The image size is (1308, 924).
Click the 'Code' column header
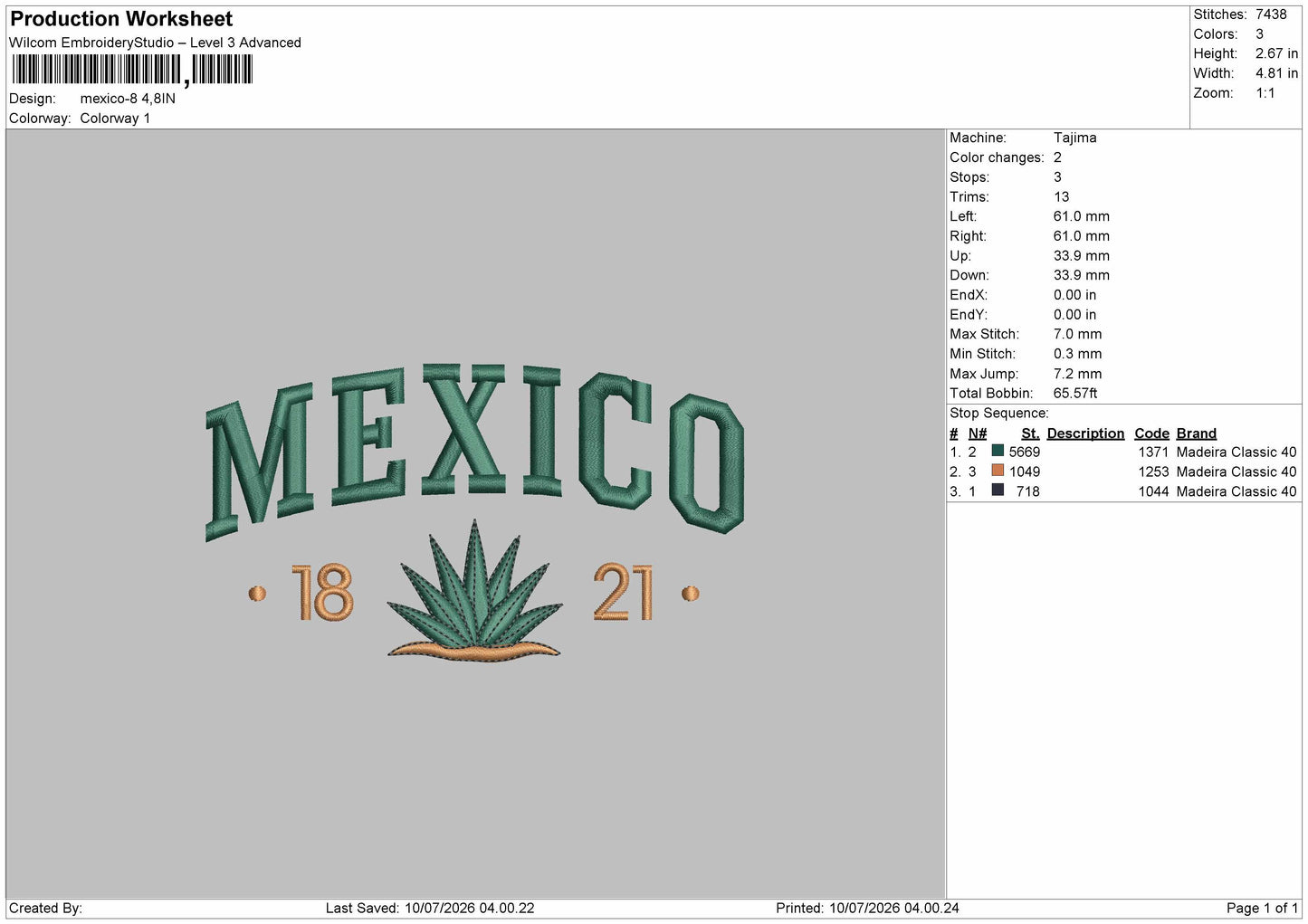coord(1151,433)
